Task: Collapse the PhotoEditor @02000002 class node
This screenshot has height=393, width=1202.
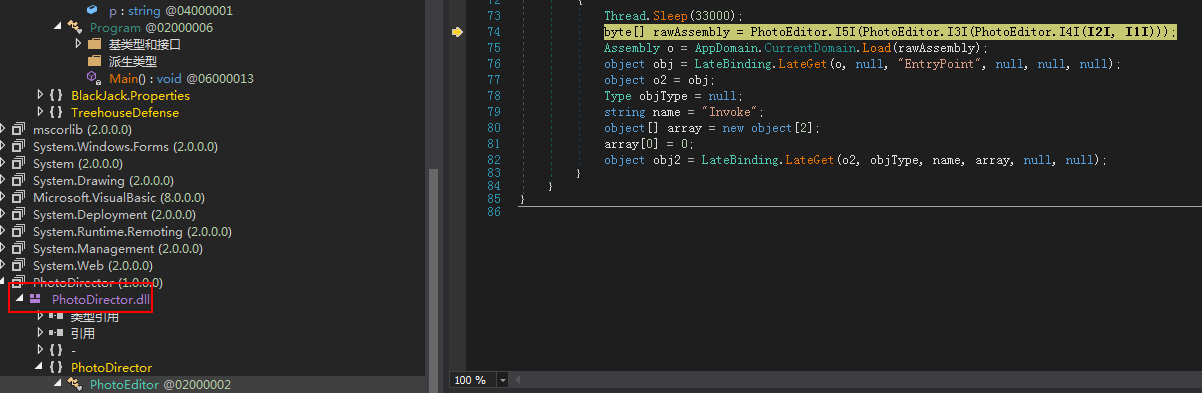Action: [x=59, y=384]
